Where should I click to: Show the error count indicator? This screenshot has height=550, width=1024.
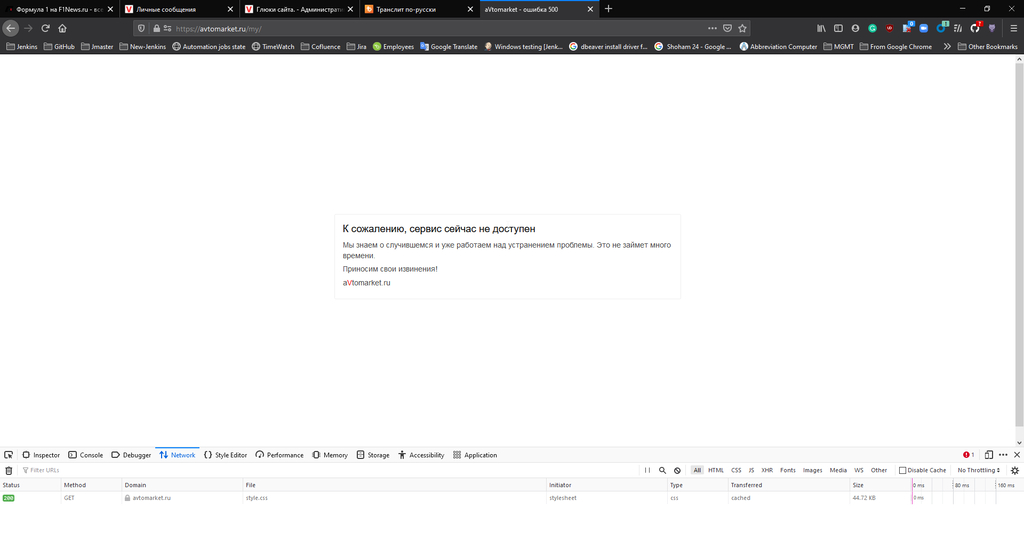[968, 455]
